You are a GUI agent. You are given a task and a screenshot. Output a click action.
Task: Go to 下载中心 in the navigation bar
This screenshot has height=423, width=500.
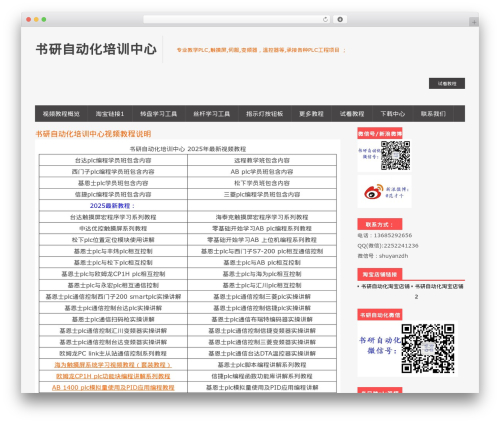393,114
